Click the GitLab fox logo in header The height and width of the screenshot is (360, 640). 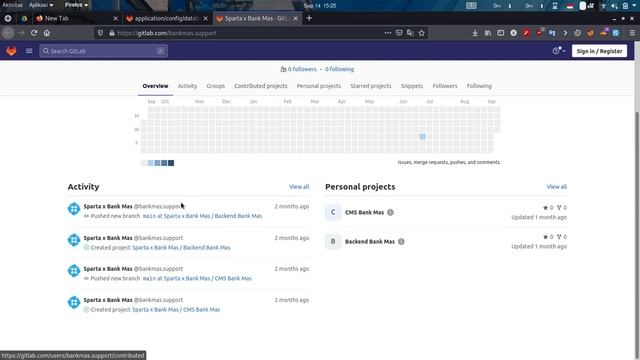[11, 51]
